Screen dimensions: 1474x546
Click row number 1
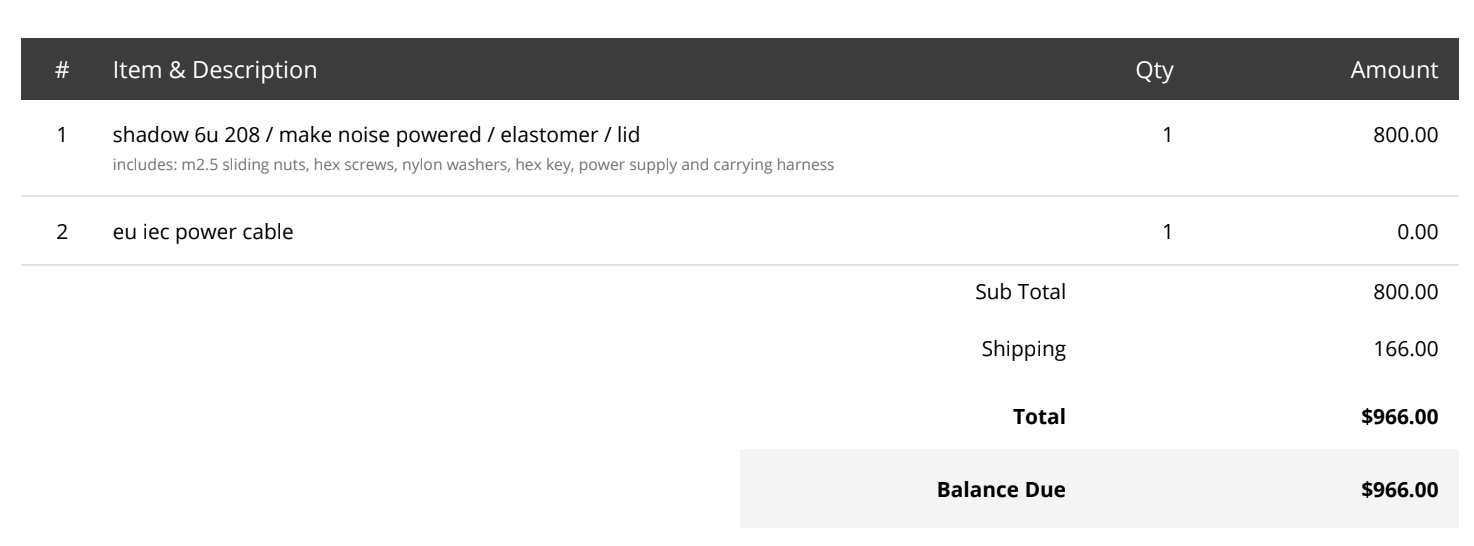(61, 135)
